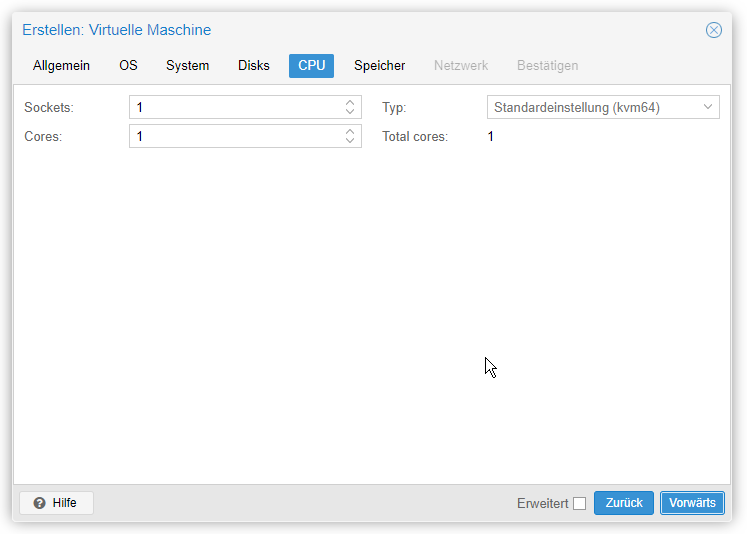Go to the System tab

[187, 66]
